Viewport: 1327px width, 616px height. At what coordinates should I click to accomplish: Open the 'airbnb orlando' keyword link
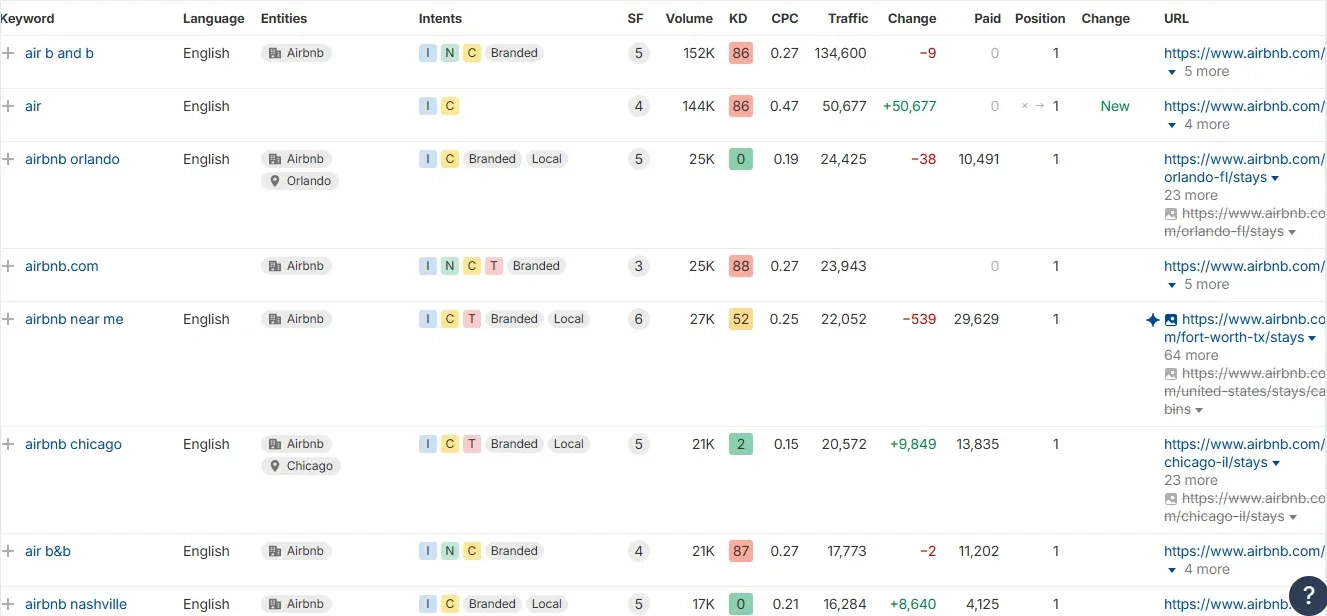[72, 159]
